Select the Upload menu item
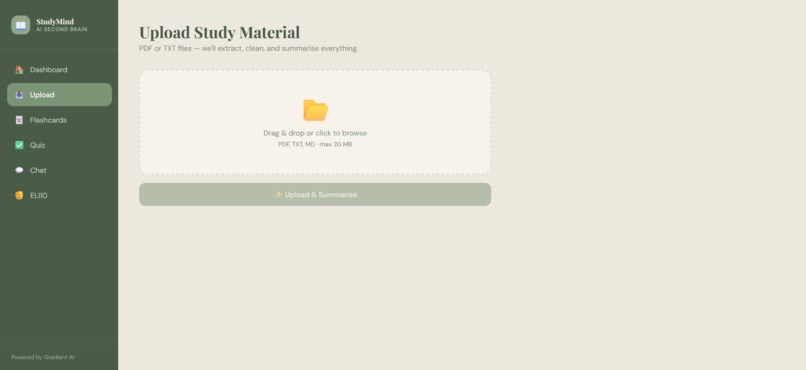 pos(59,95)
